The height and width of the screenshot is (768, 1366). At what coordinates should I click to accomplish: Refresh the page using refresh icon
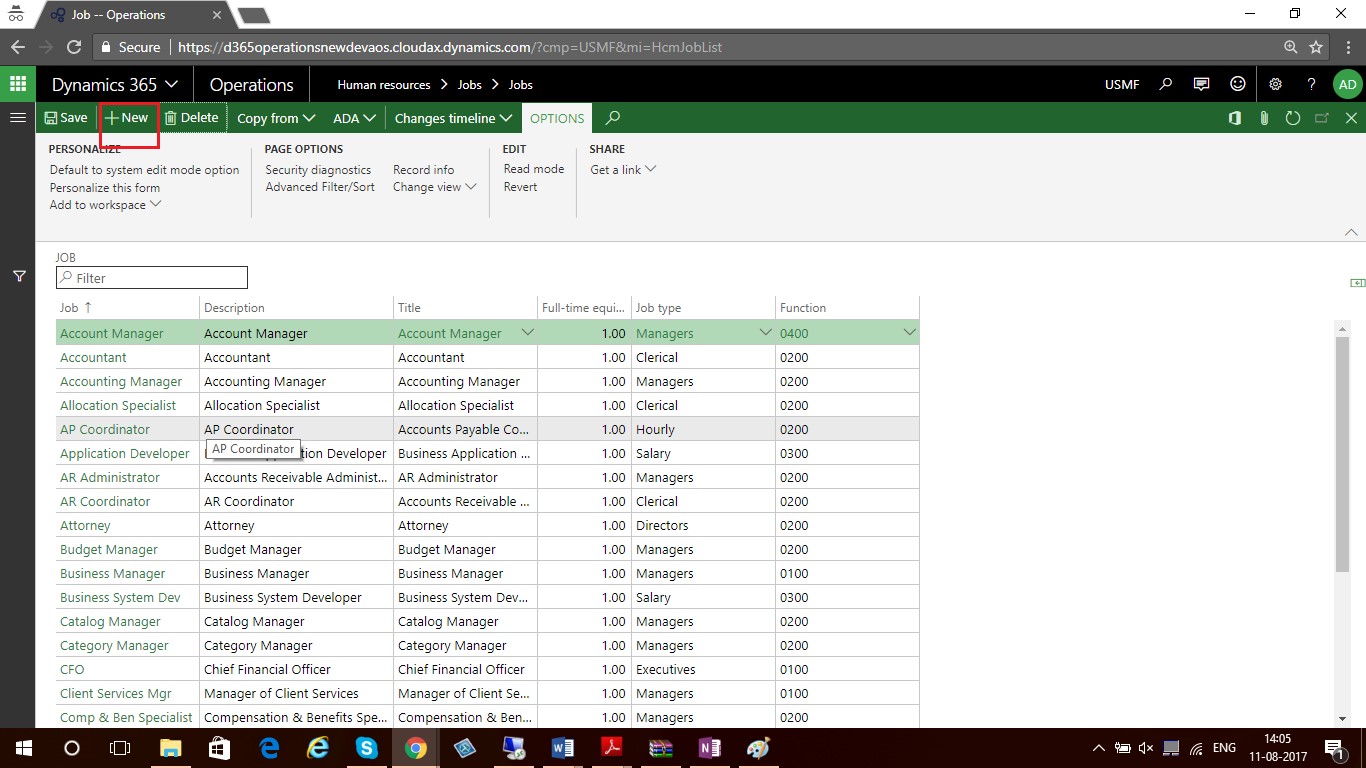pyautogui.click(x=1293, y=118)
